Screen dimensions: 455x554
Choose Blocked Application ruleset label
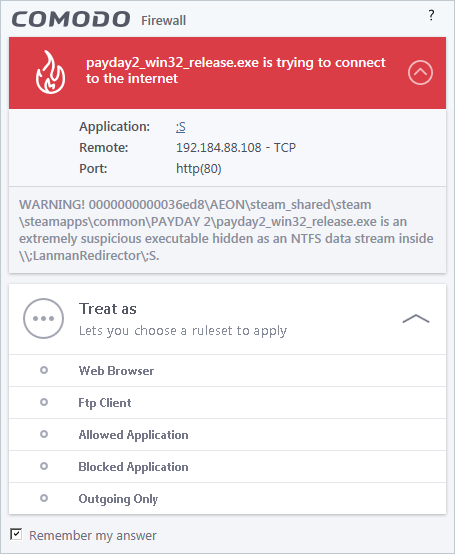pyautogui.click(x=133, y=467)
